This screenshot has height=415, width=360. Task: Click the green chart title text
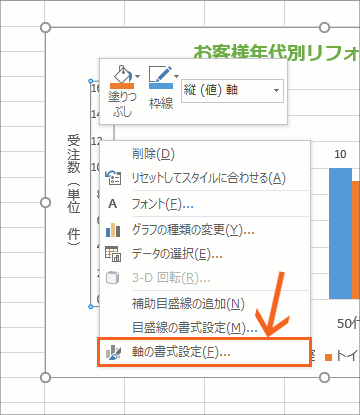click(x=277, y=53)
